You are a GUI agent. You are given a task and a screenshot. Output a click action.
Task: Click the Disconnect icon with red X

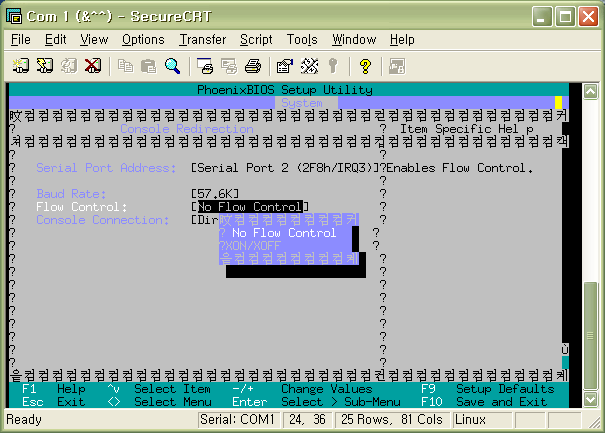(x=93, y=66)
